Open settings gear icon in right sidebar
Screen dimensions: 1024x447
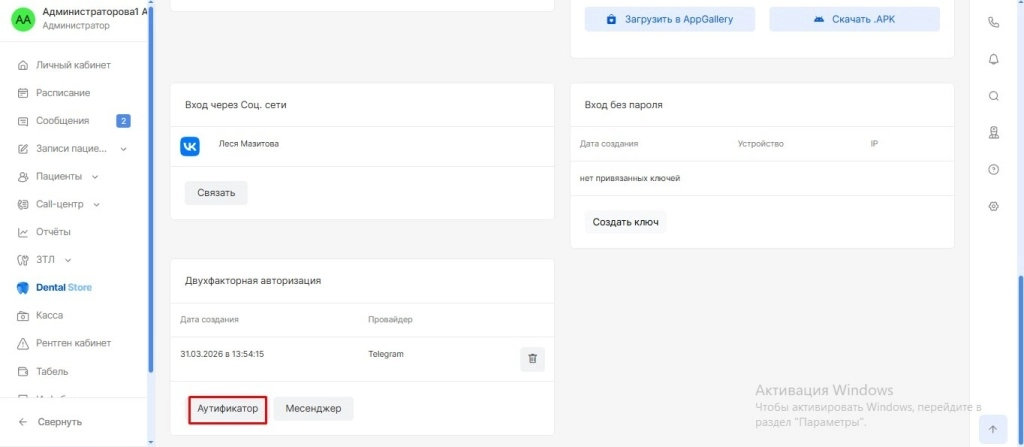coord(993,206)
